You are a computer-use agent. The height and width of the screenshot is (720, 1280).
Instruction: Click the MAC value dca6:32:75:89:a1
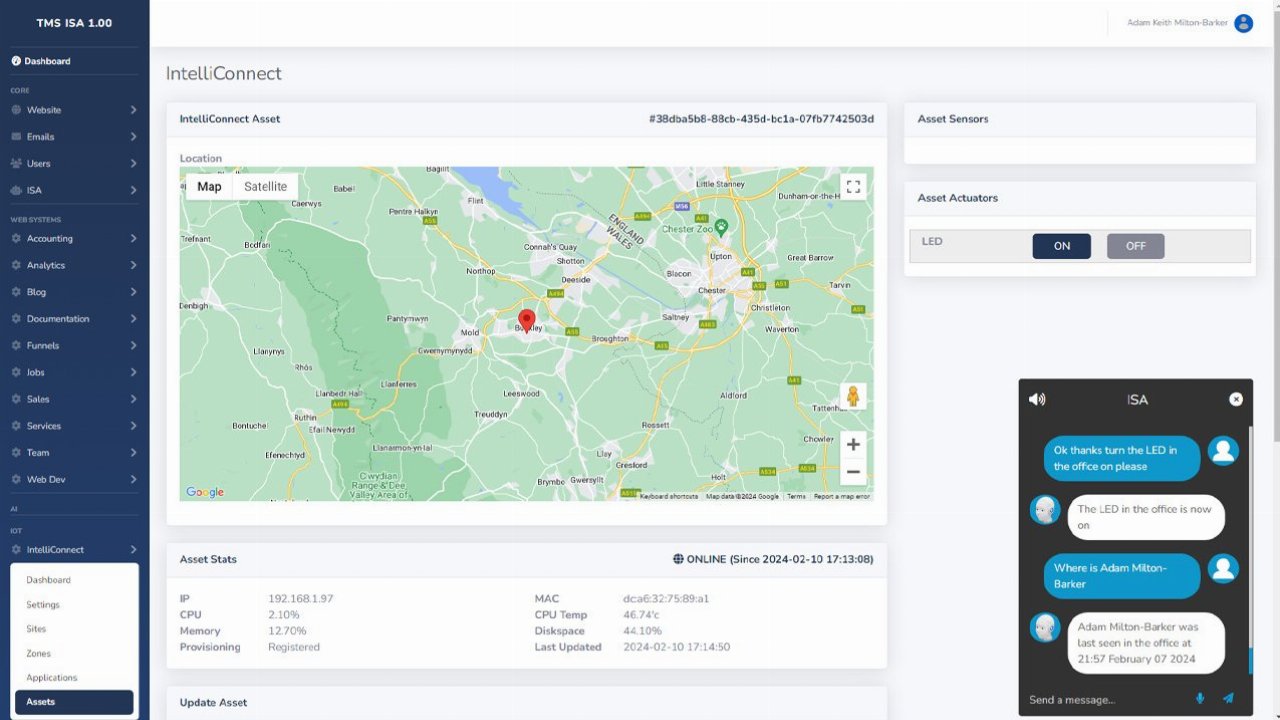(666, 599)
